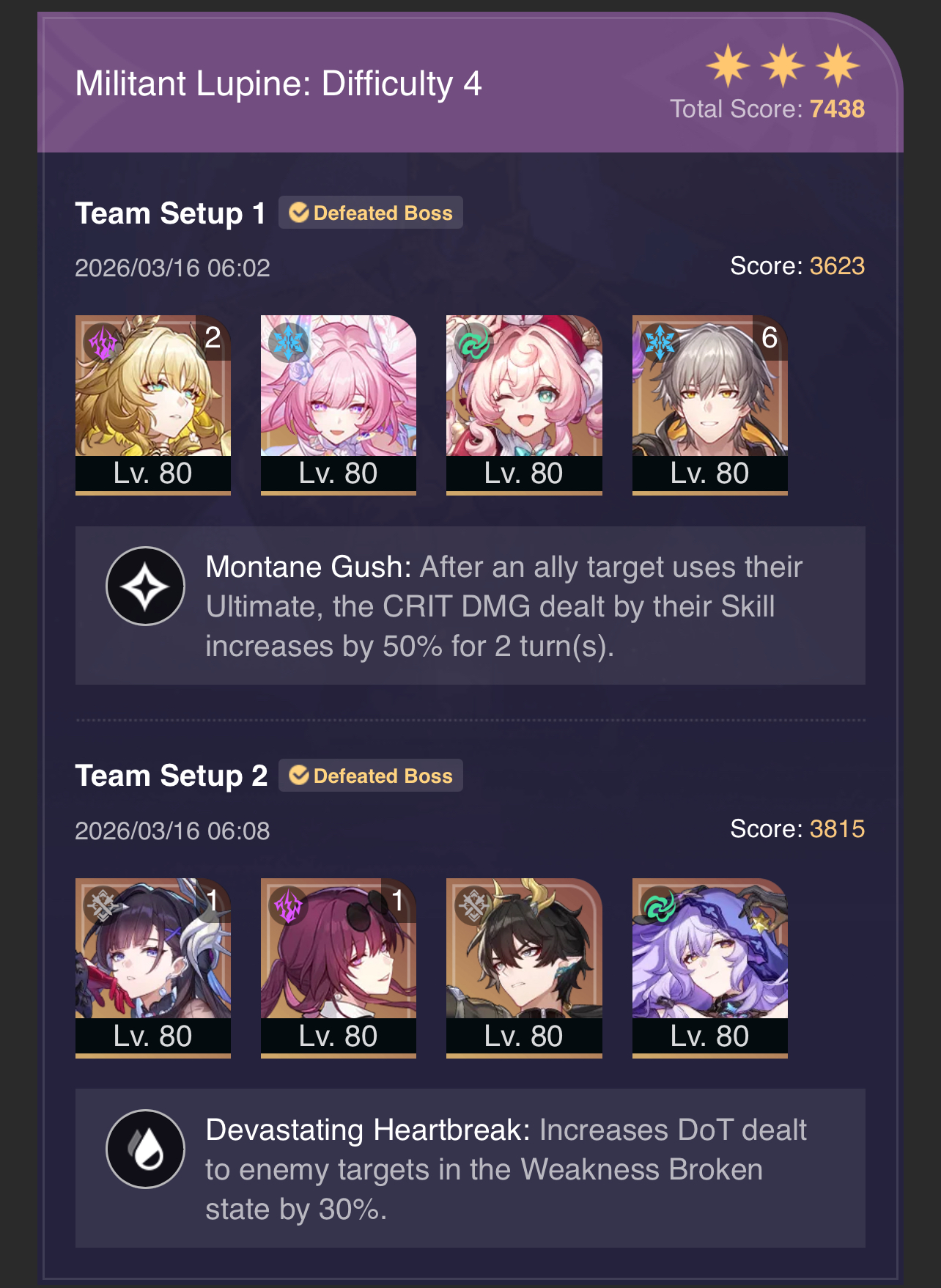Click the Team Setup 1 heading
This screenshot has width=941, height=1288.
pos(170,213)
